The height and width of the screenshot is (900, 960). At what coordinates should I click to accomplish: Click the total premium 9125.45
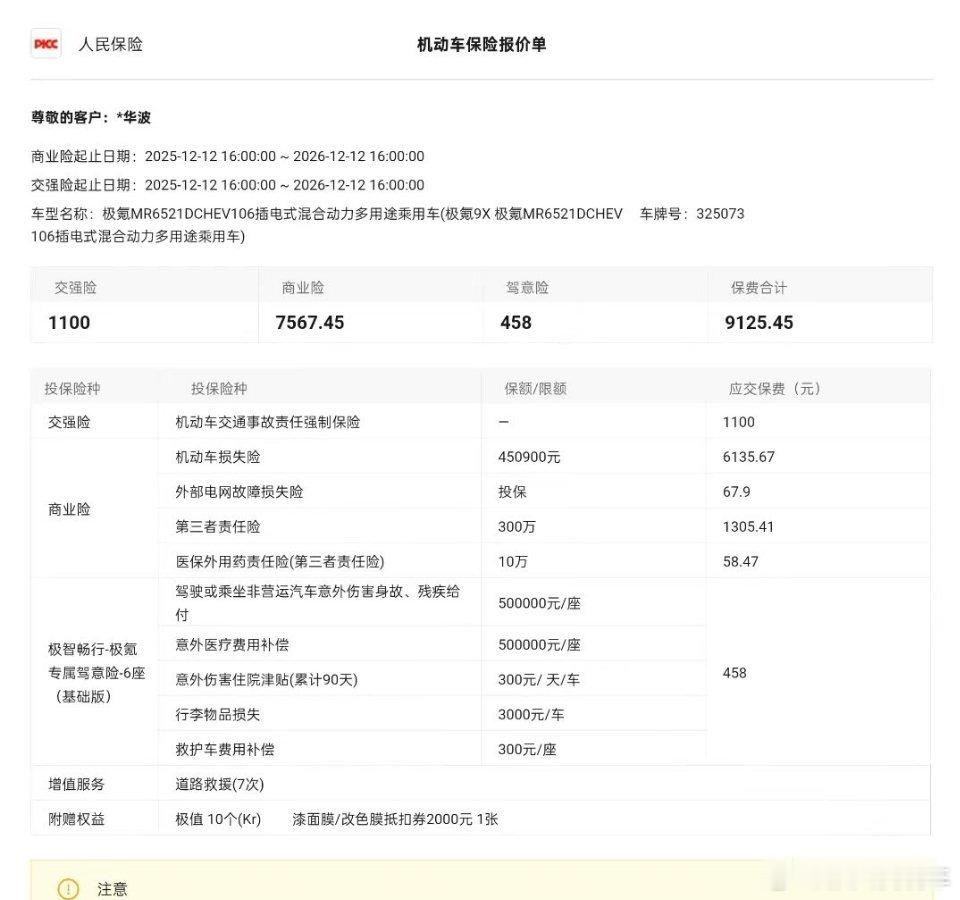click(759, 323)
